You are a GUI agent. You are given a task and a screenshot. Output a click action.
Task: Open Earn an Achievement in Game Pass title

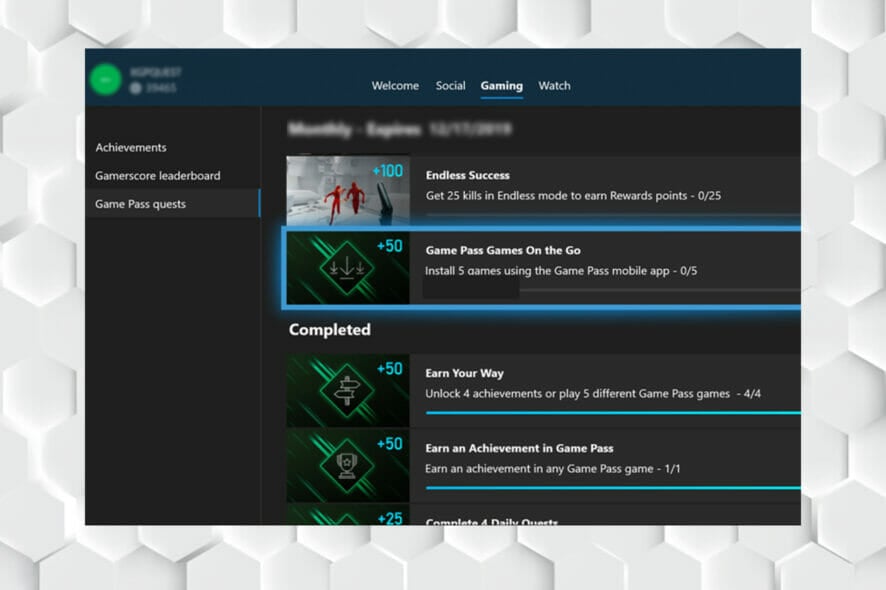click(x=519, y=448)
